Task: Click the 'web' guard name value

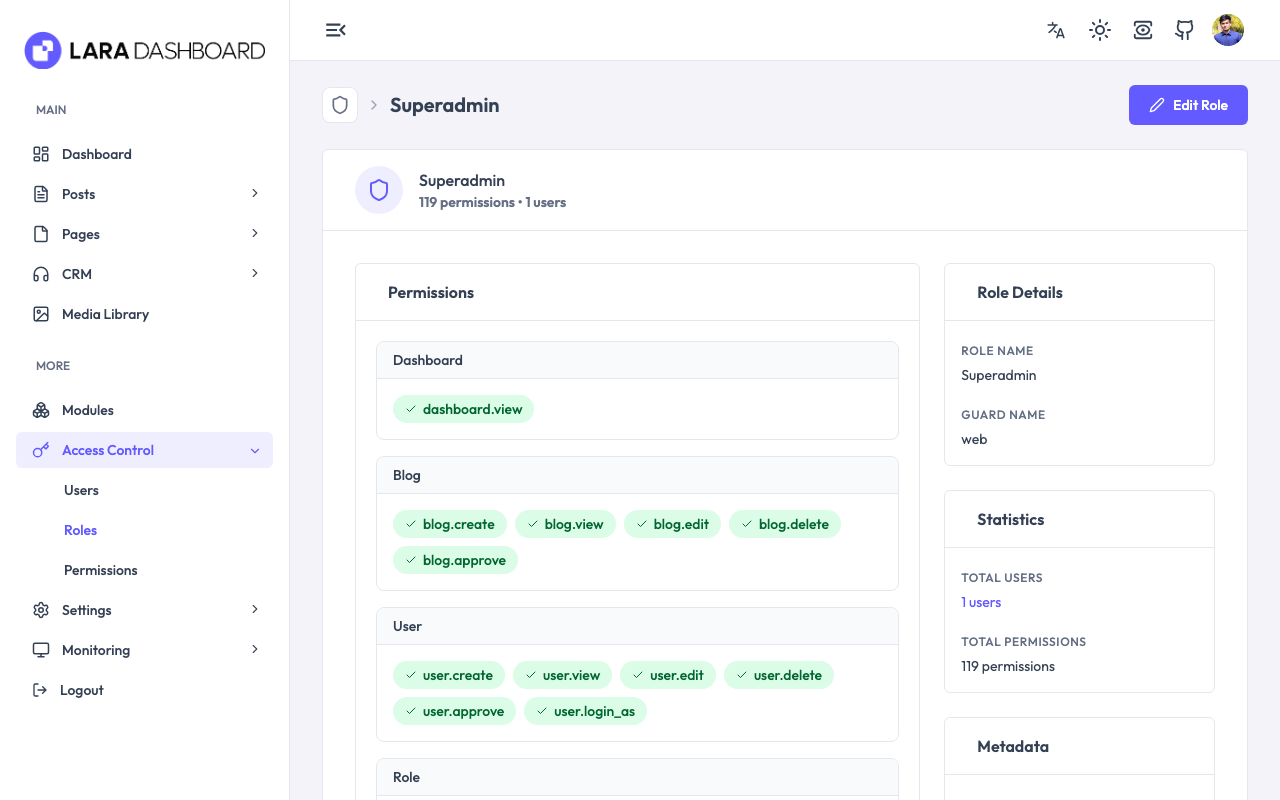Action: [x=974, y=439]
